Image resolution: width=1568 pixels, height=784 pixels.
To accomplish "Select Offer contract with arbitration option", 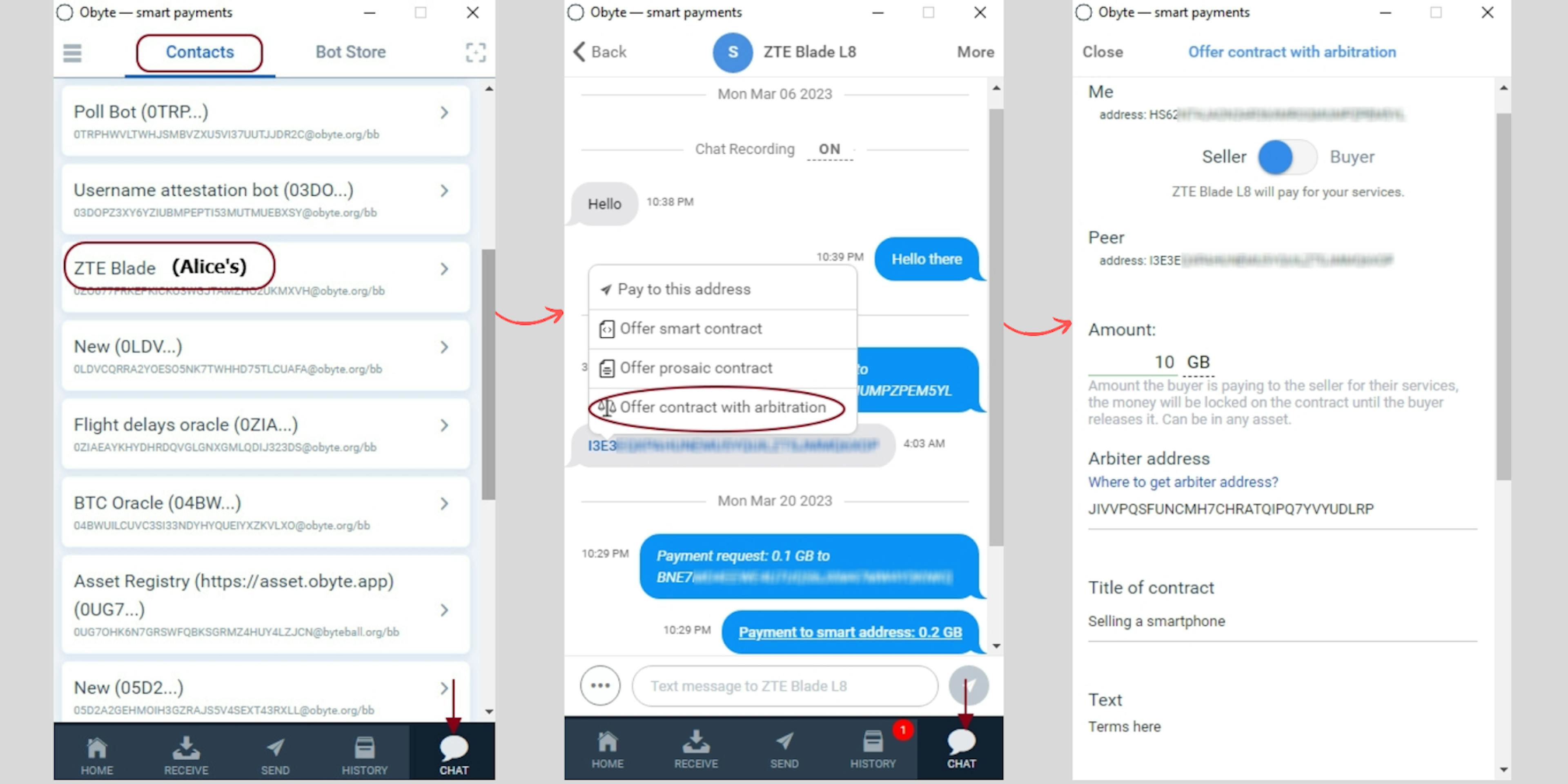I will 715,407.
